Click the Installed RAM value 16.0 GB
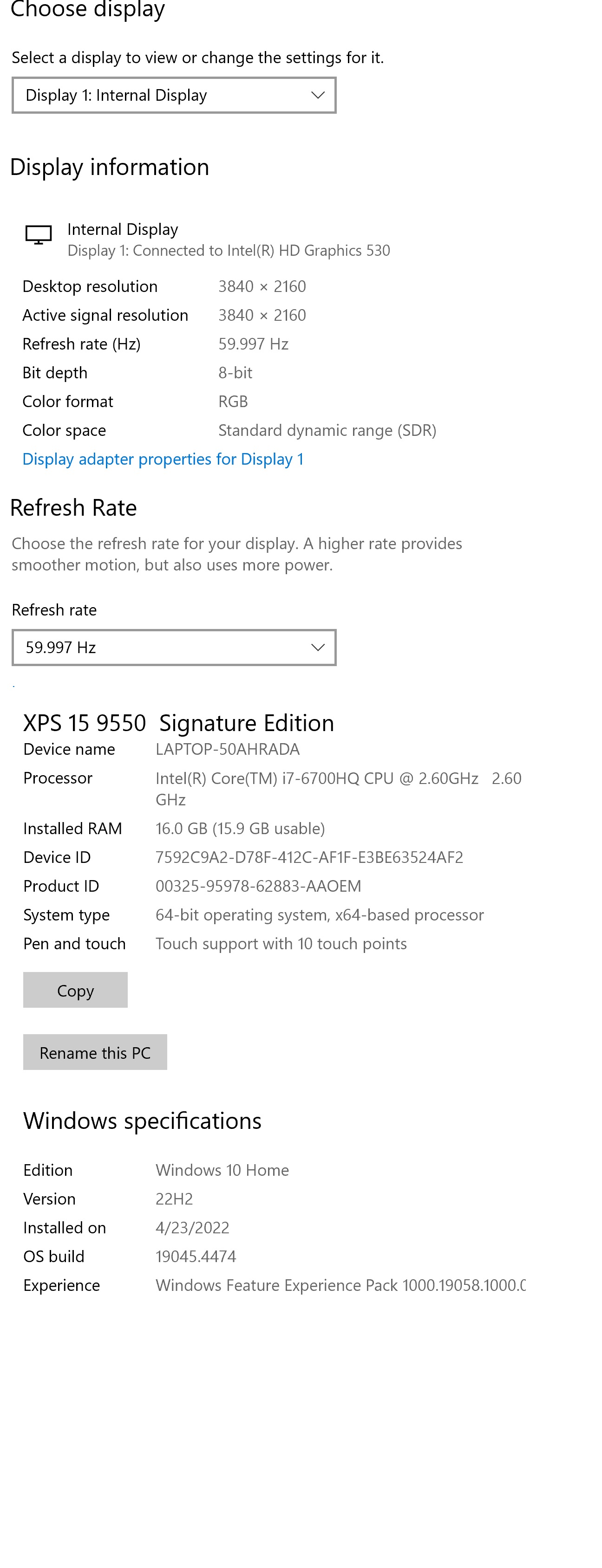This screenshot has height=1568, width=602. 240,829
